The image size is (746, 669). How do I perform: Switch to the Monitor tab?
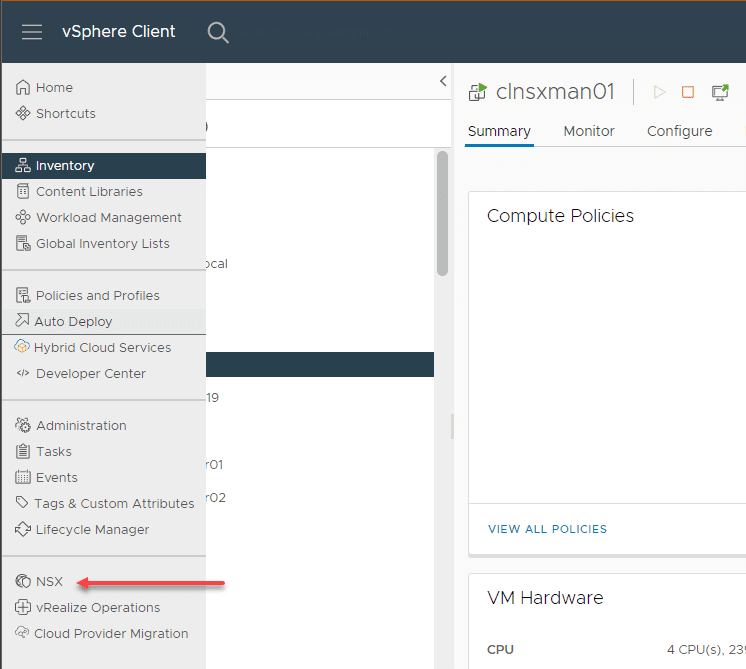click(x=589, y=131)
